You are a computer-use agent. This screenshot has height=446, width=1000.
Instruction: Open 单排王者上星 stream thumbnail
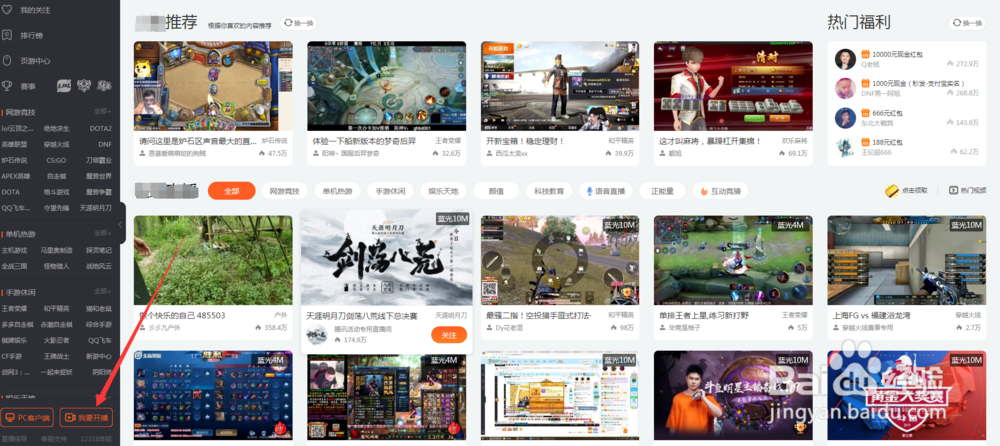(x=733, y=260)
